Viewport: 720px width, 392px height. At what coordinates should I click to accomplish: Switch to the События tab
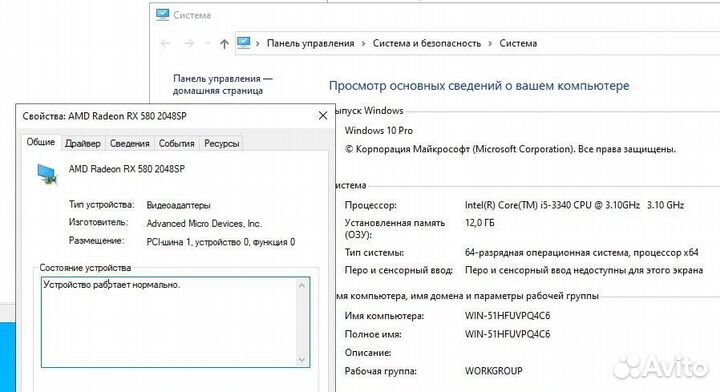(x=176, y=143)
